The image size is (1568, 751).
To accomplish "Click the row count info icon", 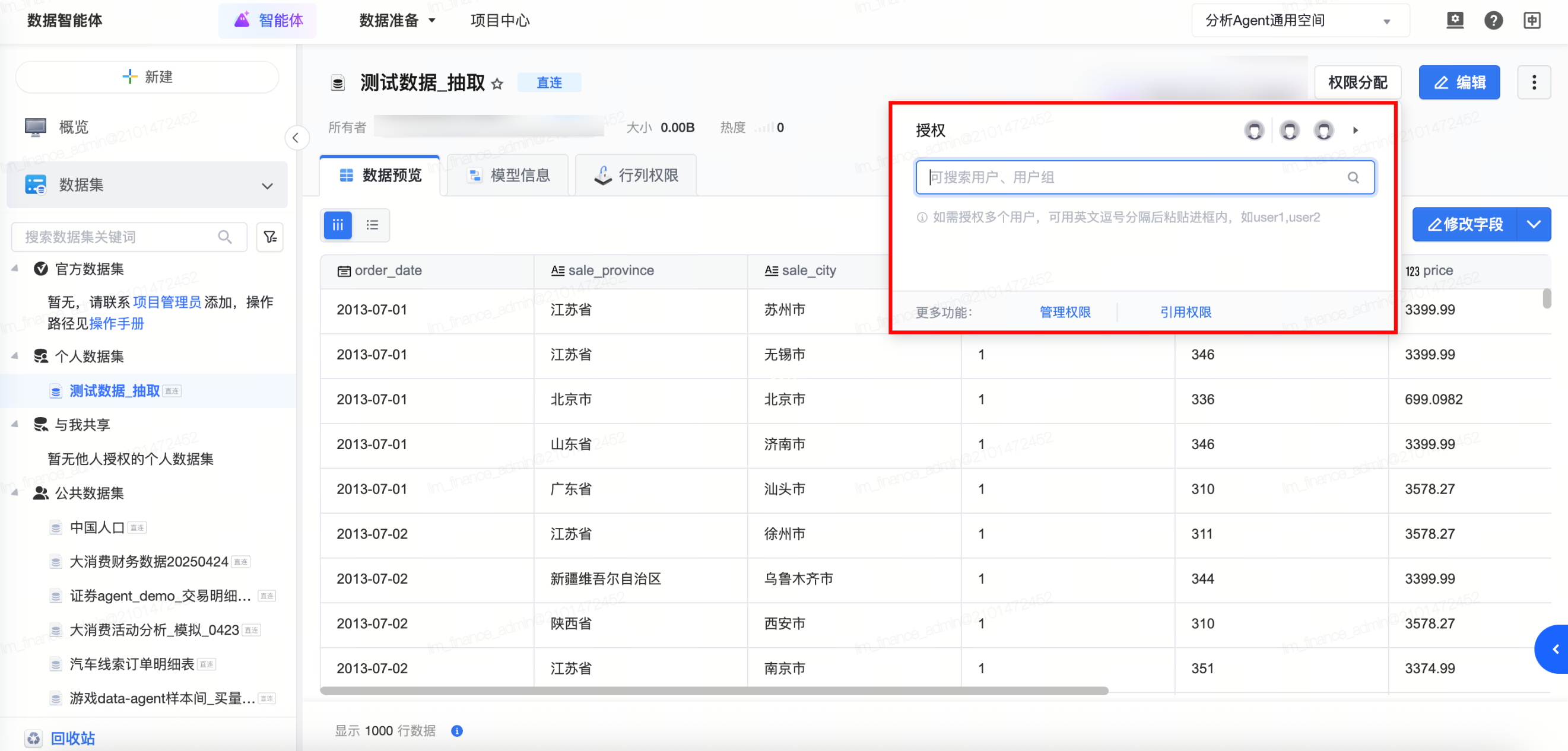I will tap(456, 730).
